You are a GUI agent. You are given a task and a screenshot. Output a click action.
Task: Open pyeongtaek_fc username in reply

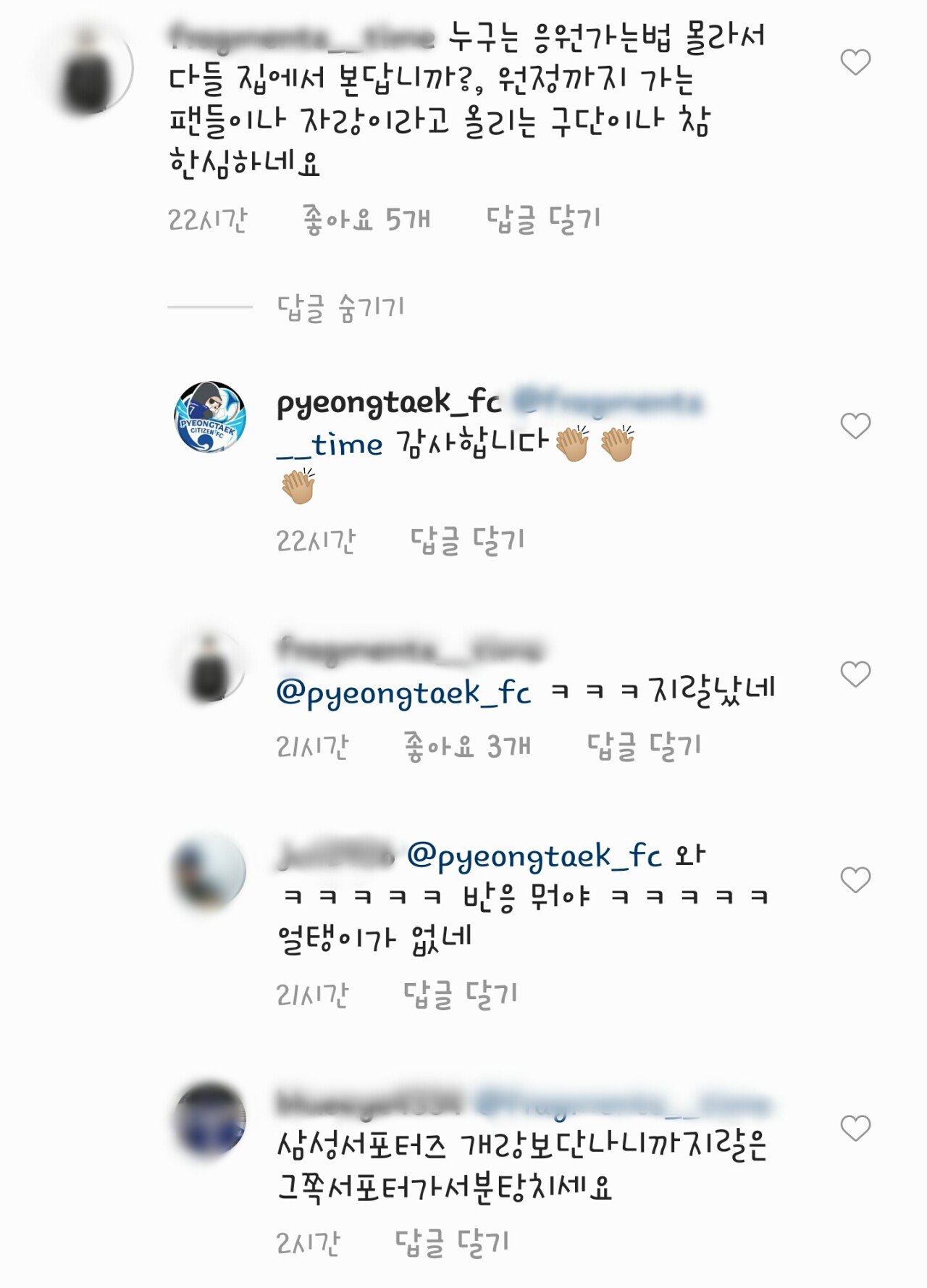click(x=389, y=403)
